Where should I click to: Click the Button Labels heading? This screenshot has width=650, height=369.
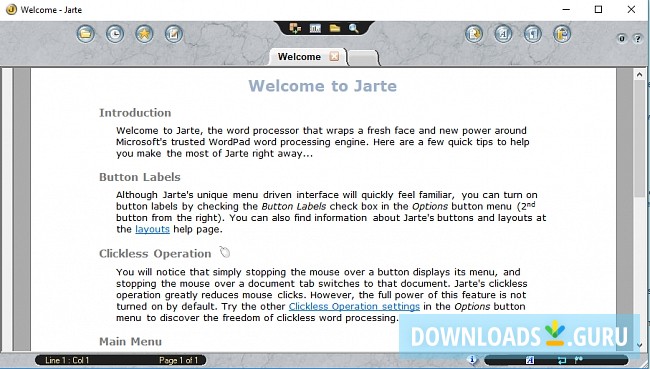coord(140,177)
